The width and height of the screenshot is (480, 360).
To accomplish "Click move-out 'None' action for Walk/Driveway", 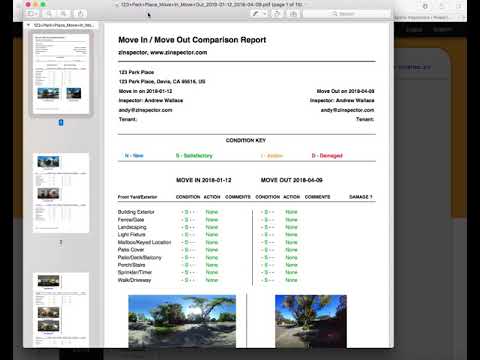I will [291, 280].
